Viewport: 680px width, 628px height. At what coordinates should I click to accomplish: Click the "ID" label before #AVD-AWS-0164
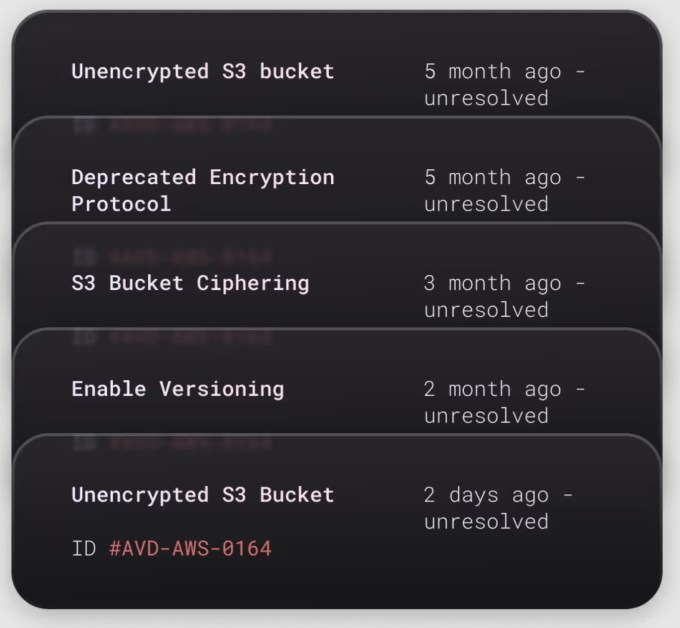pos(84,548)
